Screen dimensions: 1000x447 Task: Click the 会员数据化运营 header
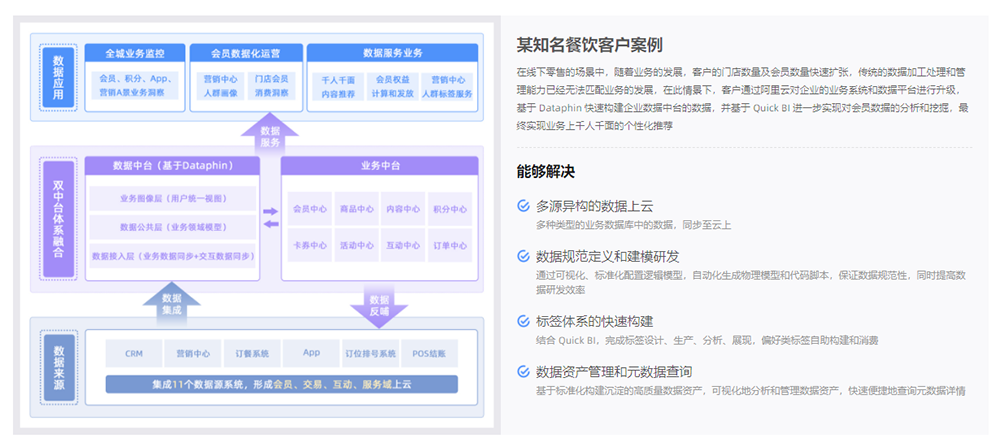coord(246,52)
